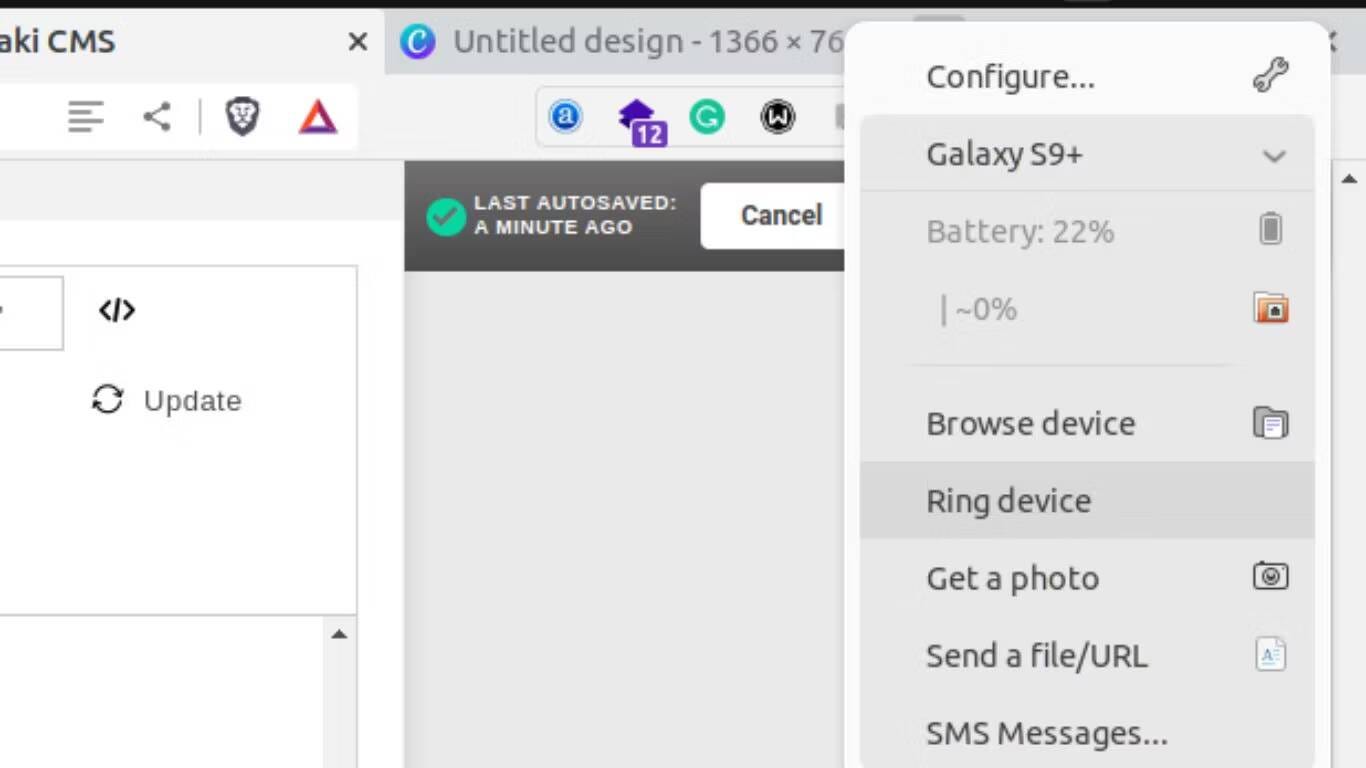The image size is (1366, 768).
Task: Select Browse device menu entry
Action: (x=1030, y=424)
